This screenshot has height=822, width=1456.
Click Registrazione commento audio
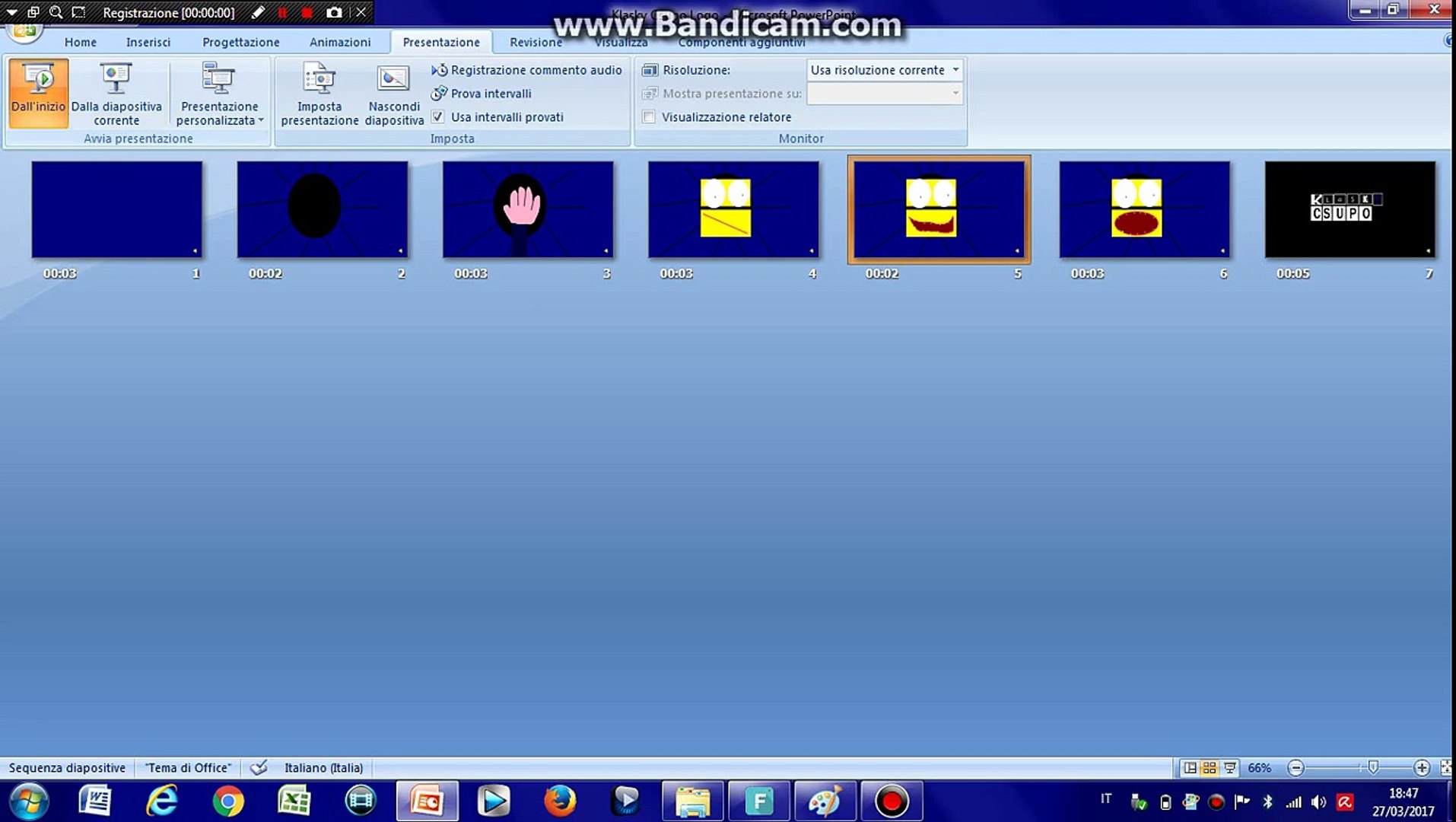pyautogui.click(x=526, y=70)
